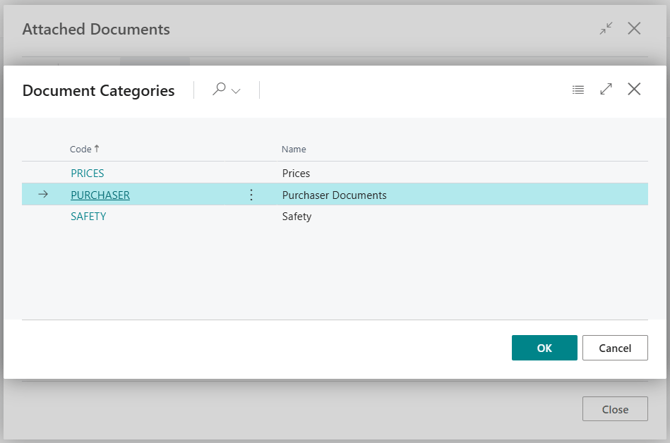Open the PURCHASER code link
This screenshot has height=443, width=670.
pos(100,195)
